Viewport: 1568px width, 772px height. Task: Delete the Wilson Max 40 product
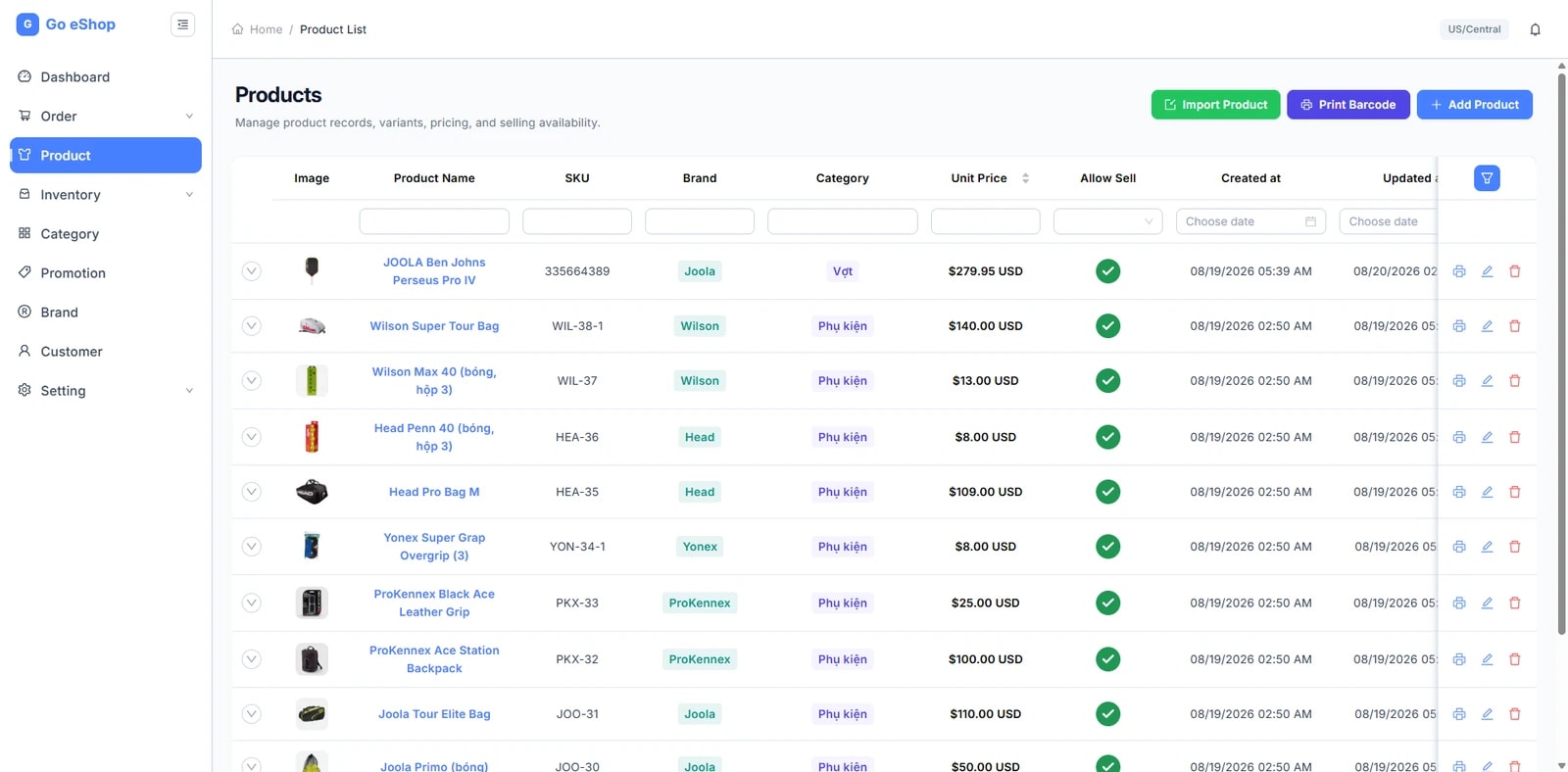[1515, 381]
